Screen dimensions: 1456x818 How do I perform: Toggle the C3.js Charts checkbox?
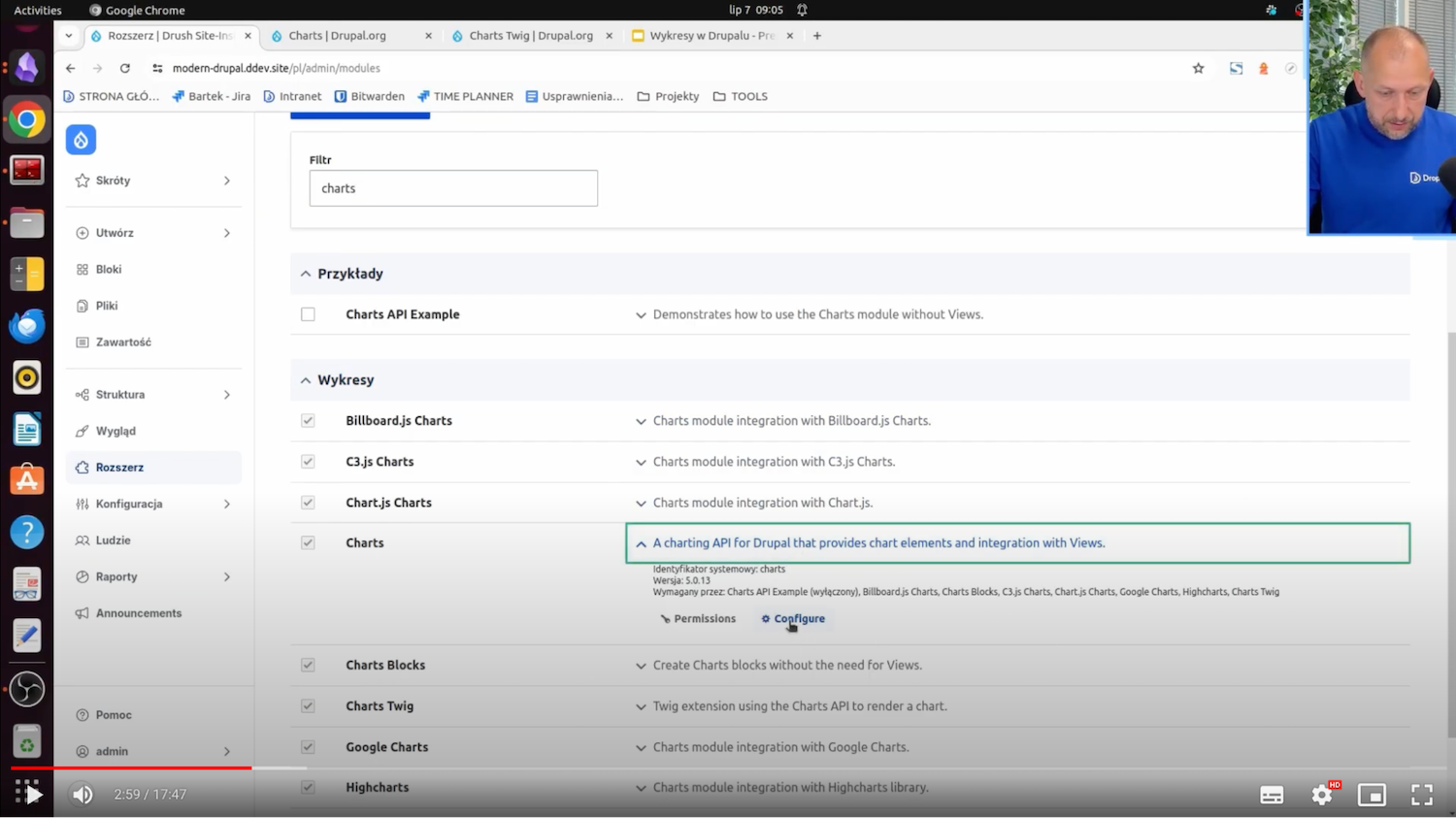[x=308, y=462]
